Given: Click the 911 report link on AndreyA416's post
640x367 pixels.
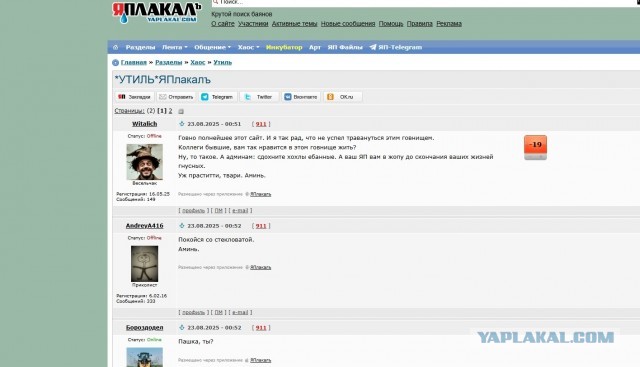Looking at the screenshot, I should point(261,226).
